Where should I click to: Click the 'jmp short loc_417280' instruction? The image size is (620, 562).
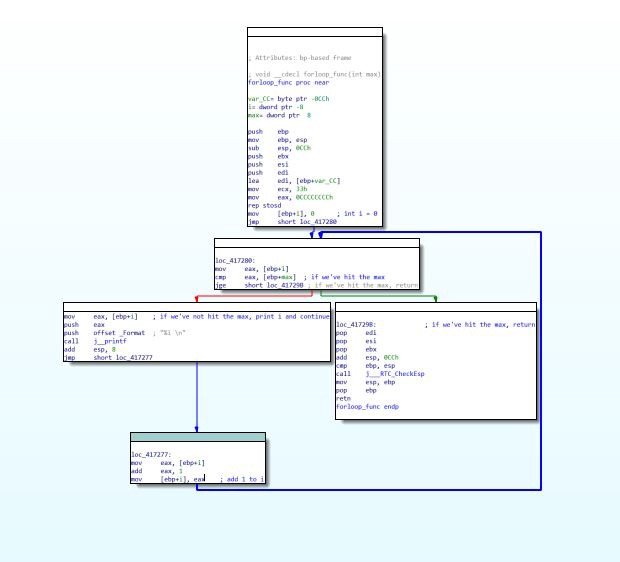(292, 222)
